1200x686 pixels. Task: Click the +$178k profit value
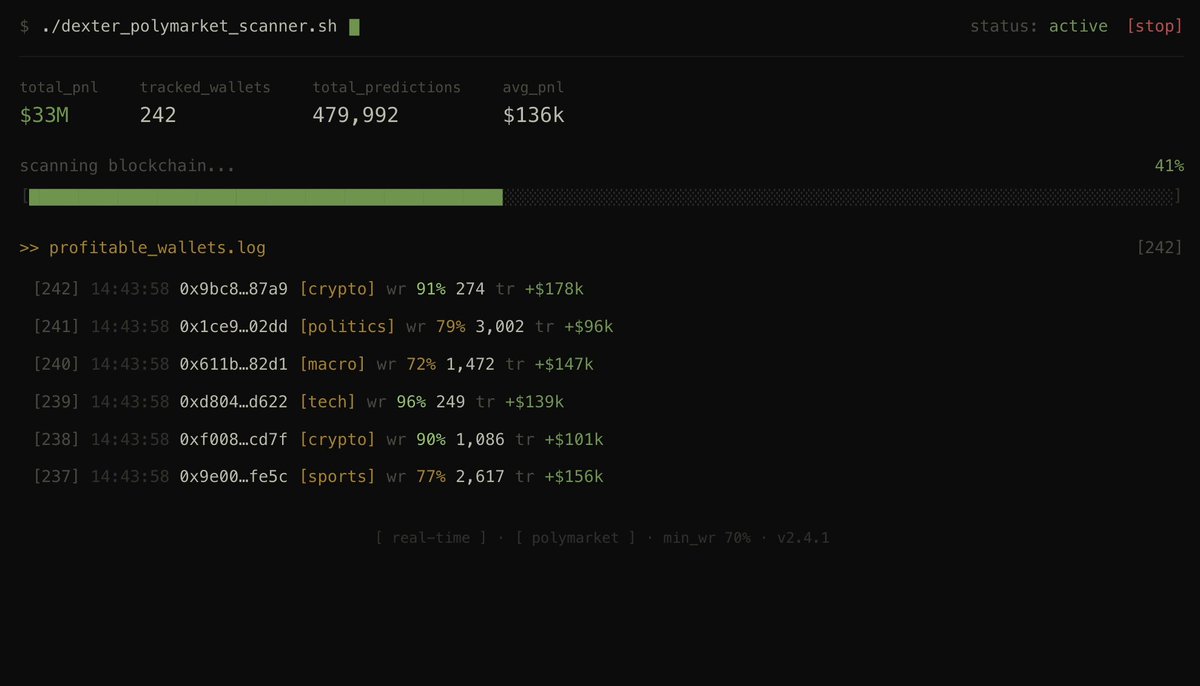(x=554, y=289)
